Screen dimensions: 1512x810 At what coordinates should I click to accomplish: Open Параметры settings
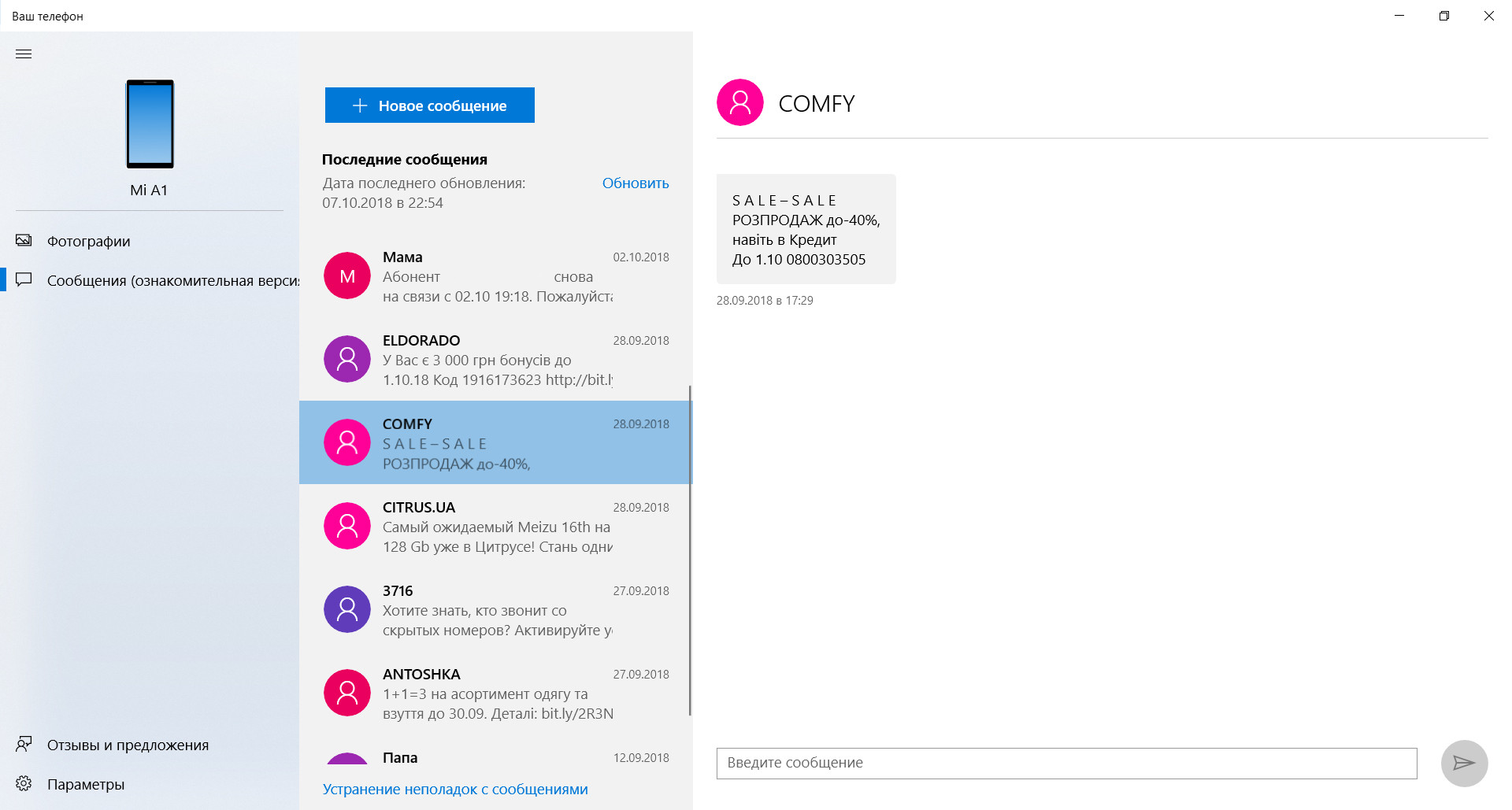(x=86, y=784)
